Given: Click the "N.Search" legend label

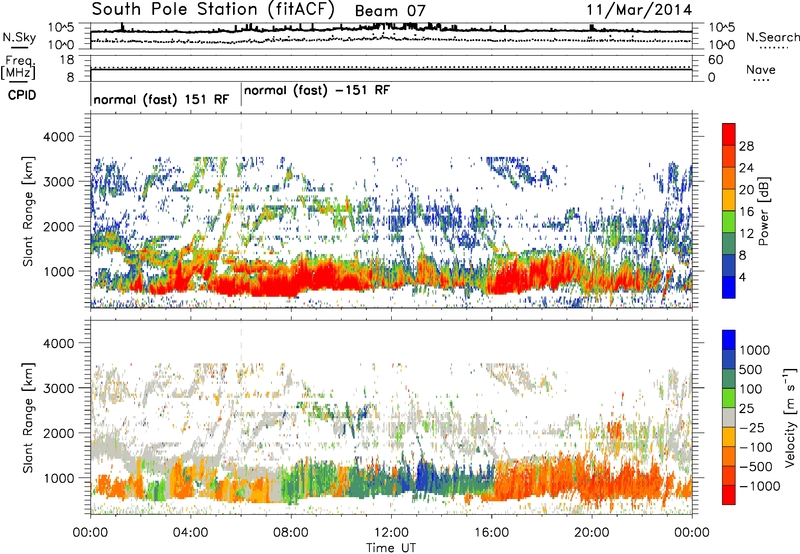Looking at the screenshot, I should [772, 37].
